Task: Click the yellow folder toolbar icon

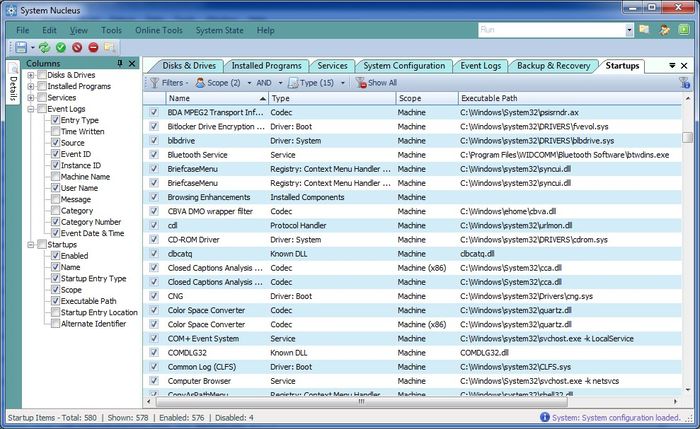Action: click(x=109, y=47)
